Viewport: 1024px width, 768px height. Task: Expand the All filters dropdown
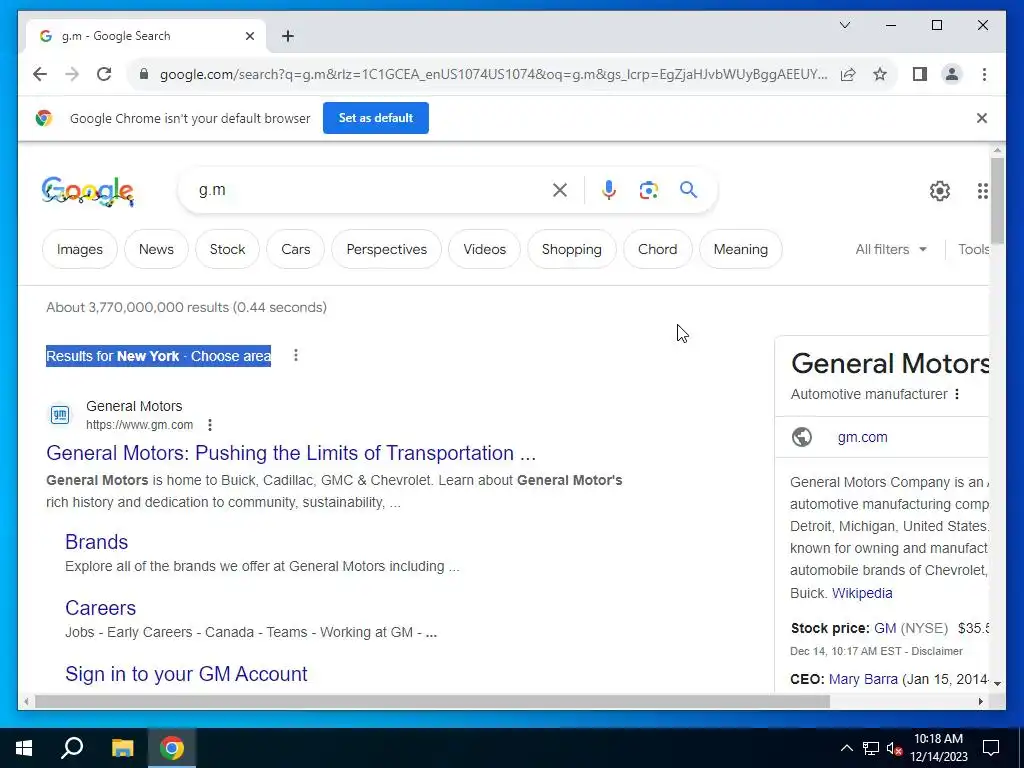pos(891,249)
